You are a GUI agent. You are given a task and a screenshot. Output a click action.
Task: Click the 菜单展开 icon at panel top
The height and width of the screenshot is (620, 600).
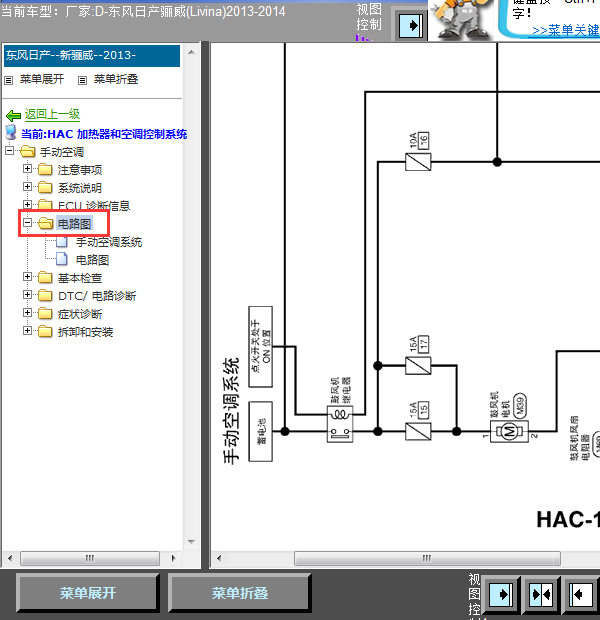pyautogui.click(x=10, y=80)
